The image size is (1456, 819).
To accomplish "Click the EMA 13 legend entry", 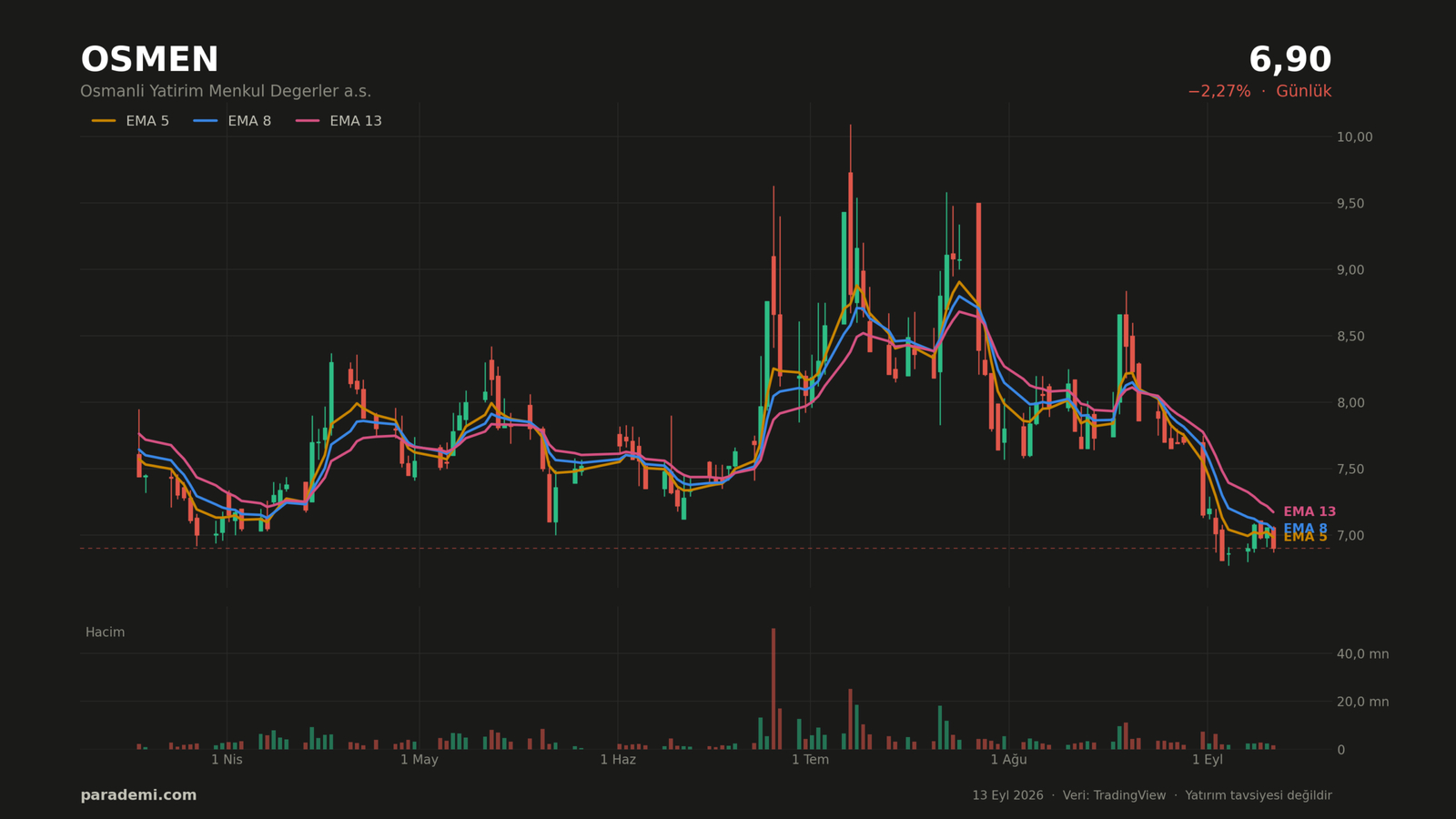I will pyautogui.click(x=339, y=121).
